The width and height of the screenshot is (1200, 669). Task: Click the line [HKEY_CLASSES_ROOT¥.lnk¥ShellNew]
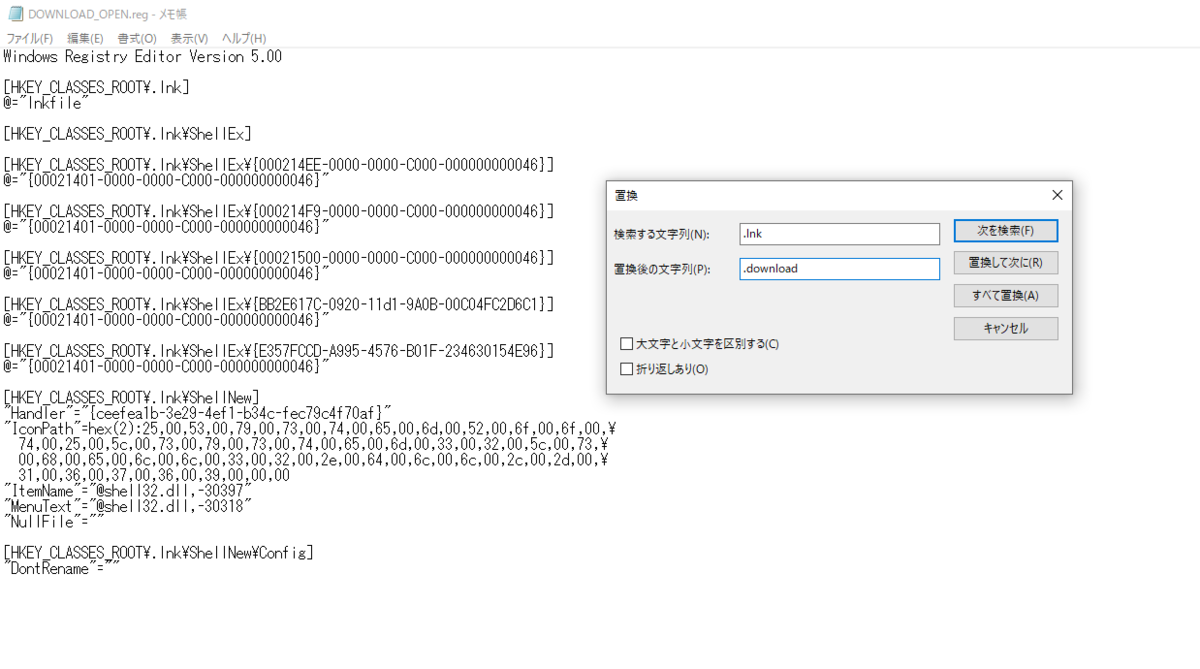132,398
